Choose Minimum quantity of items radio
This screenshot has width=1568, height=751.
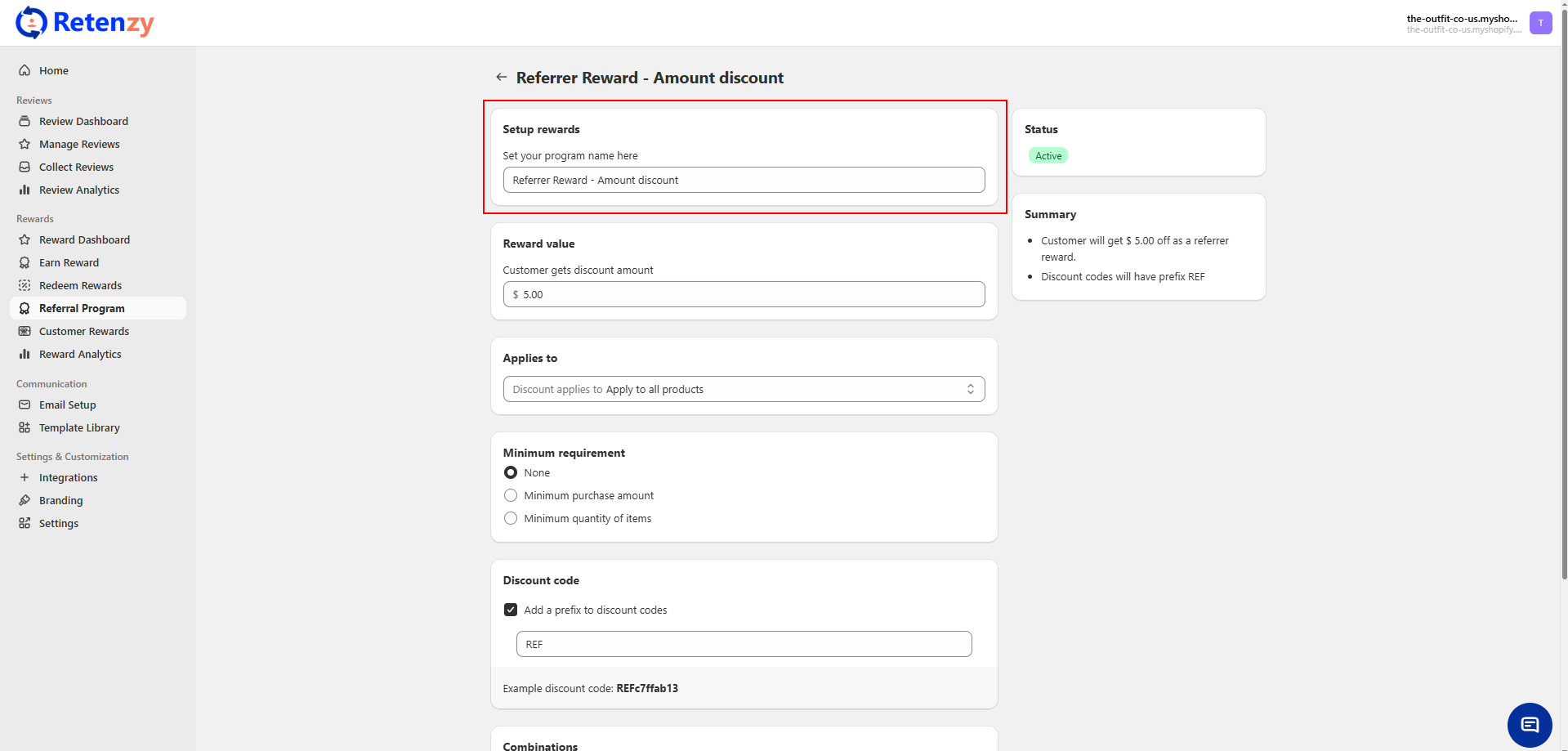511,518
